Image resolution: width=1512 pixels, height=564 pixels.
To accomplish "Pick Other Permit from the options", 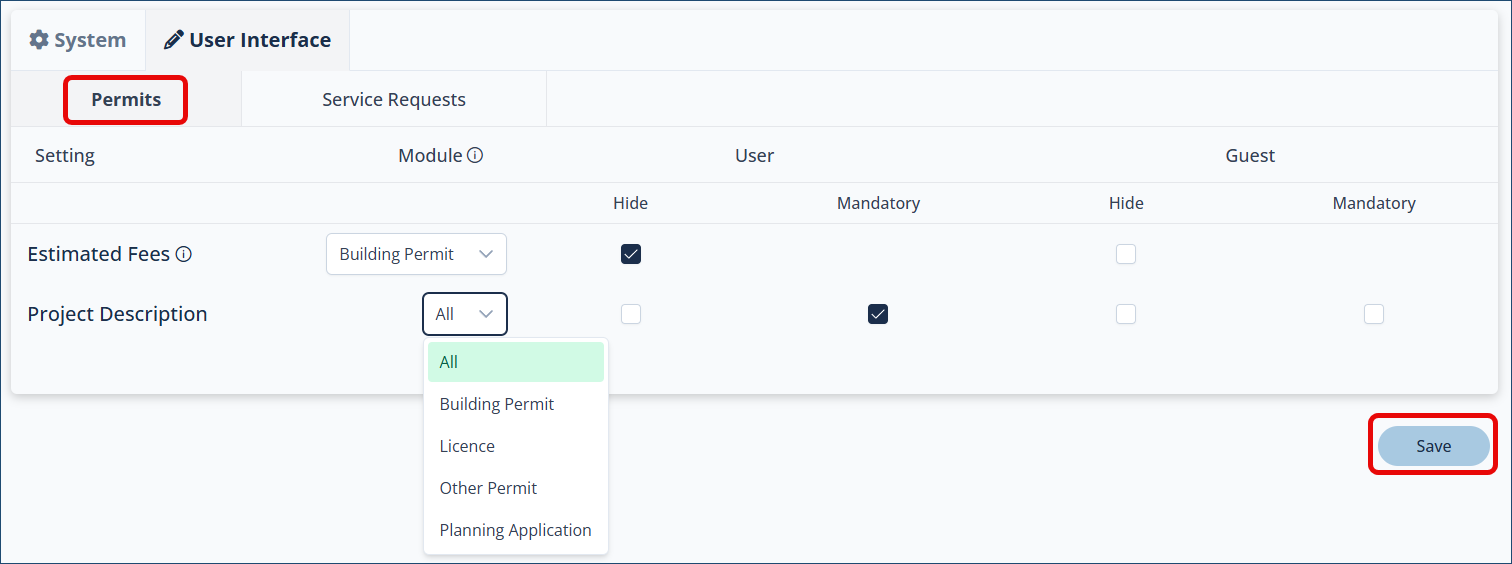I will (488, 488).
